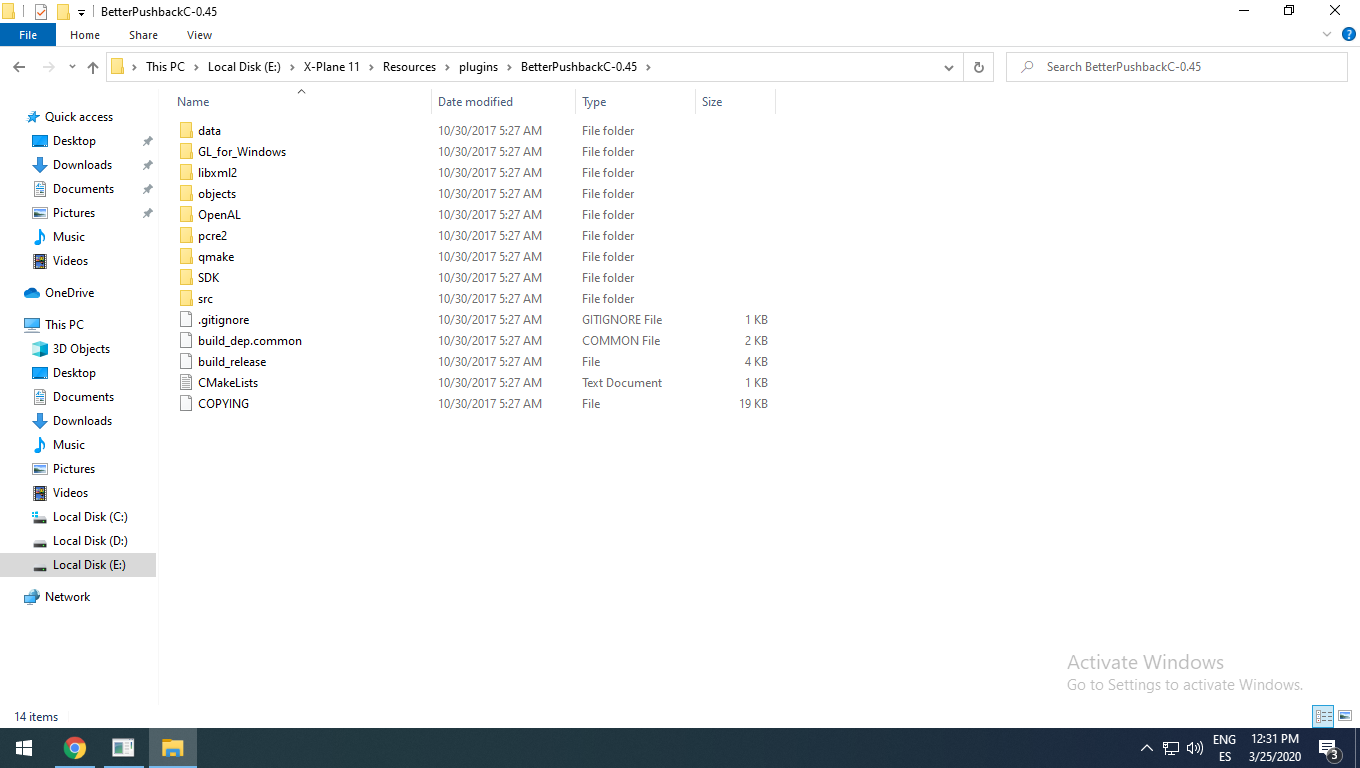Viewport: 1360px width, 768px height.
Task: Select the OpenAL folder icon
Action: 185,215
